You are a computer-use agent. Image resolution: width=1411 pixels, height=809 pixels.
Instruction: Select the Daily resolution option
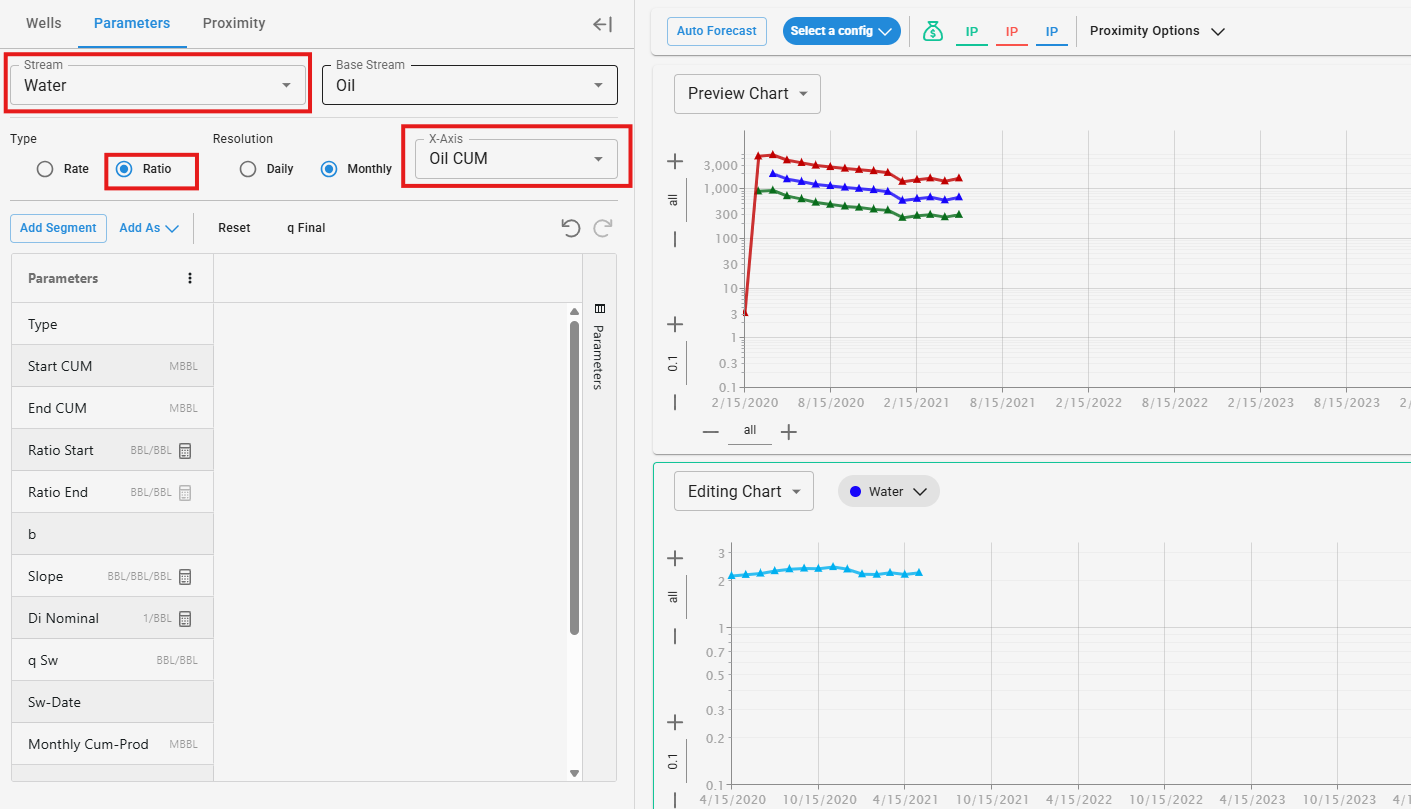(249, 169)
